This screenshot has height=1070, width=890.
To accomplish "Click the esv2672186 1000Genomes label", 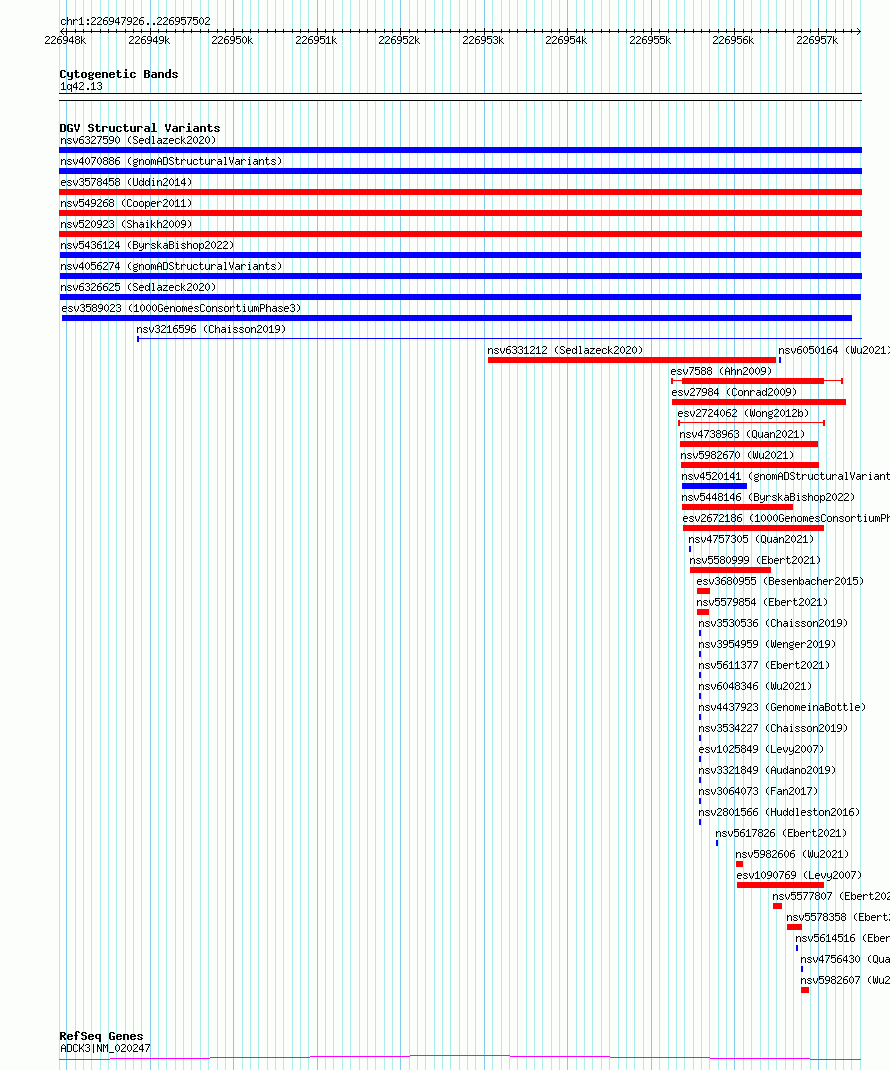I will click(x=786, y=519).
